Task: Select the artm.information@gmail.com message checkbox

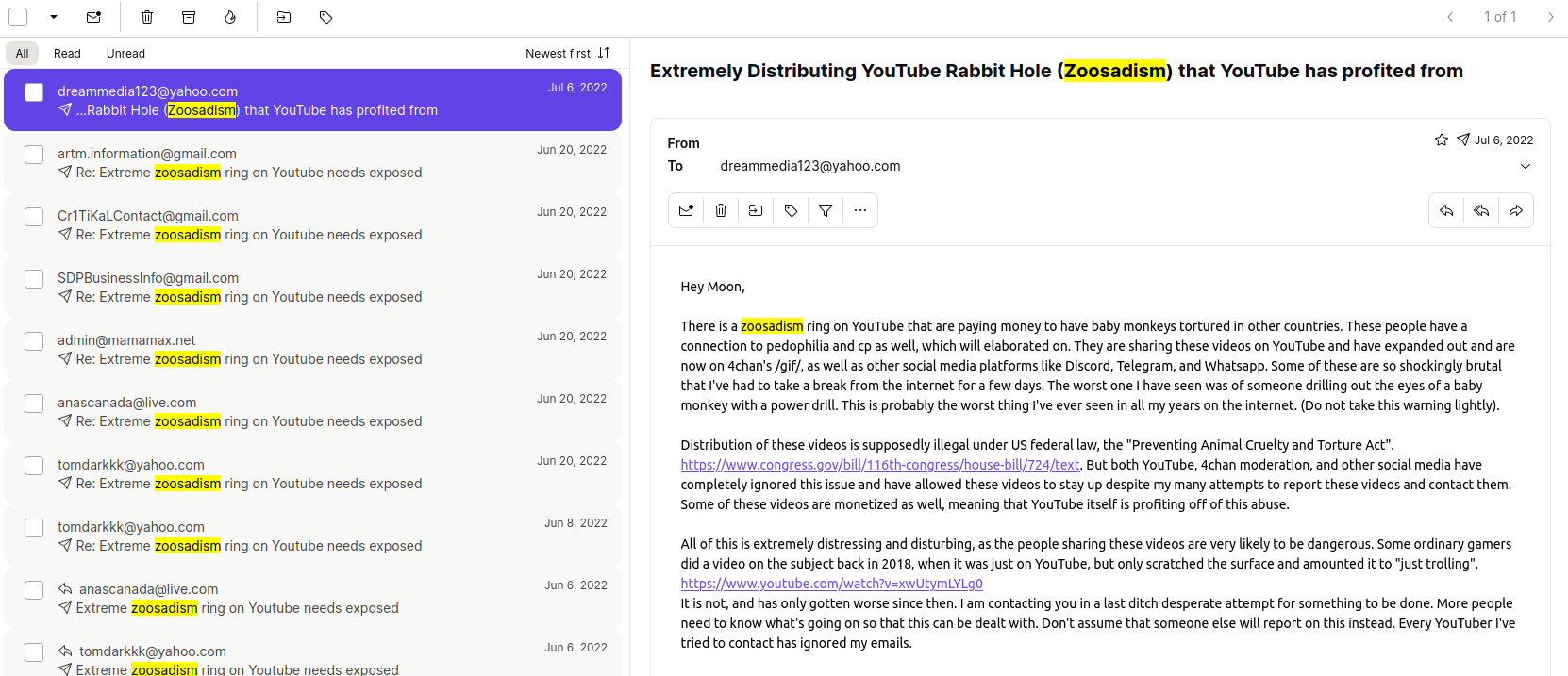Action: click(x=34, y=155)
